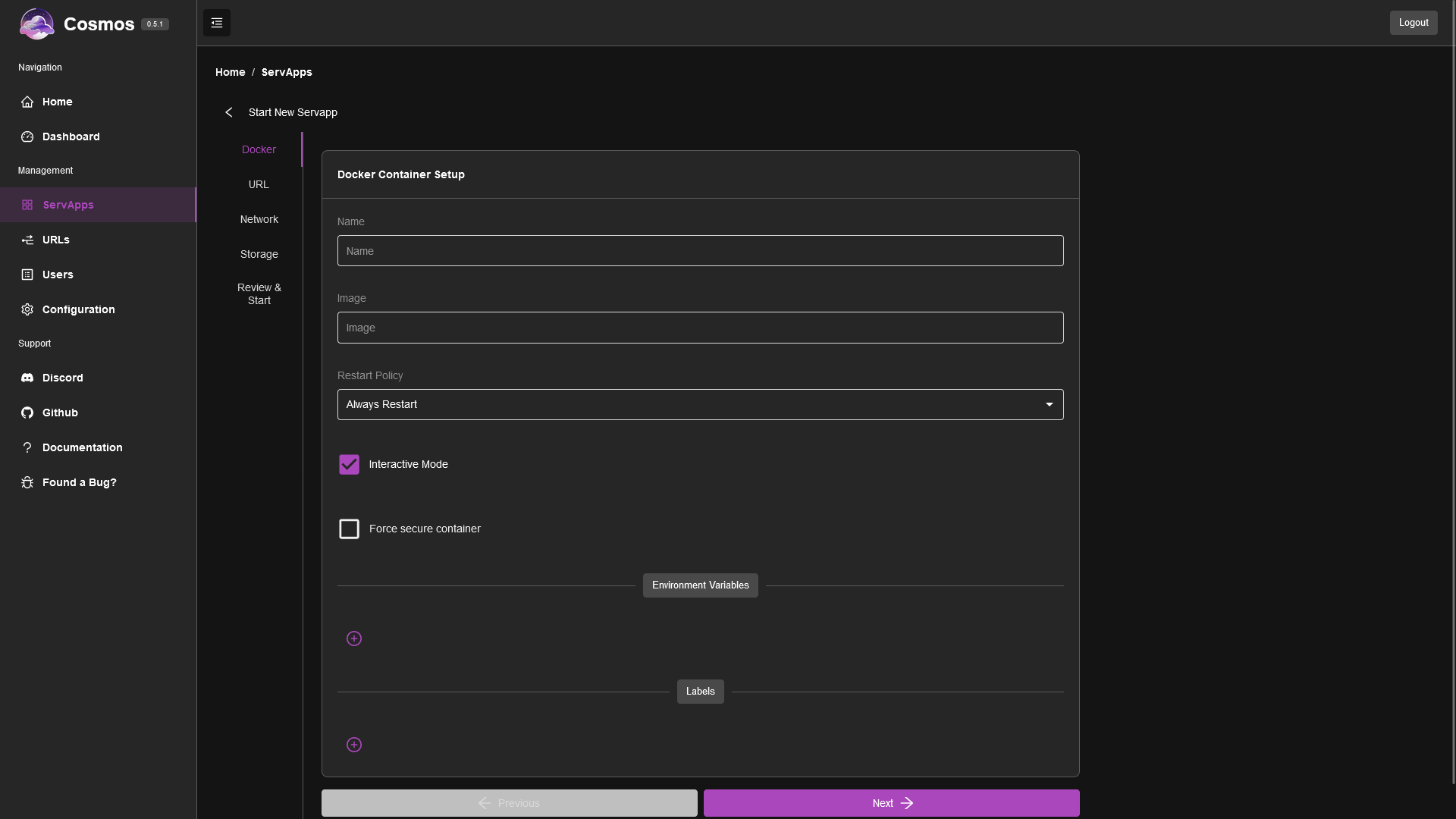Click the Docker Container Setup heading
This screenshot has width=1456, height=819.
point(401,174)
